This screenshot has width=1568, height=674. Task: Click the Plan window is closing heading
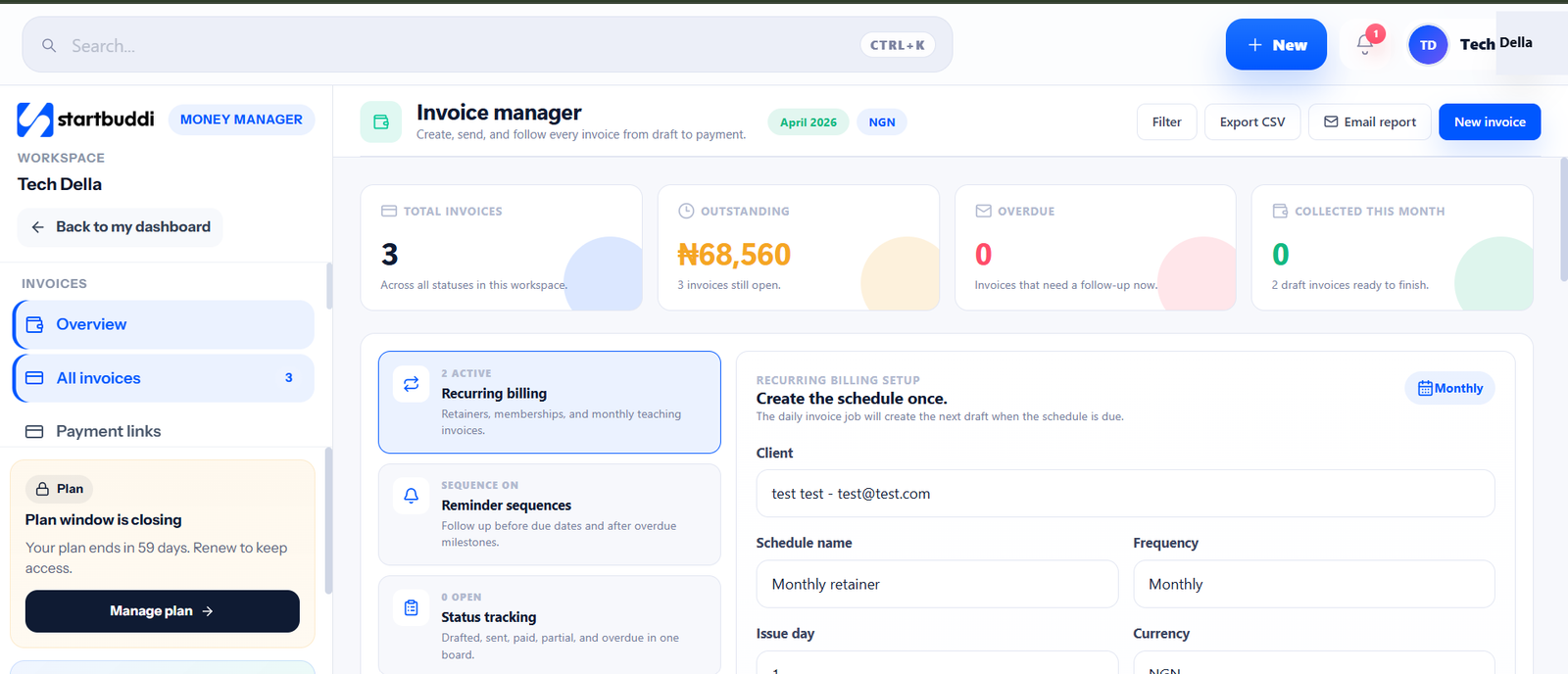(x=104, y=520)
